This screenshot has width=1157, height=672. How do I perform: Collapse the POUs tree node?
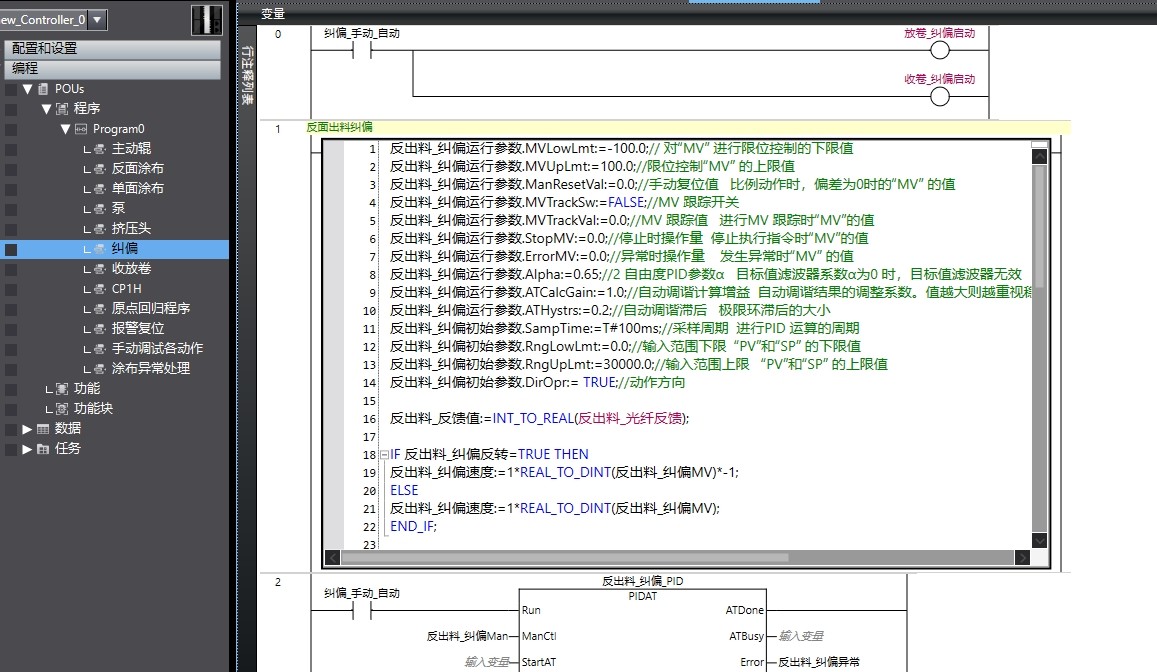(x=27, y=89)
